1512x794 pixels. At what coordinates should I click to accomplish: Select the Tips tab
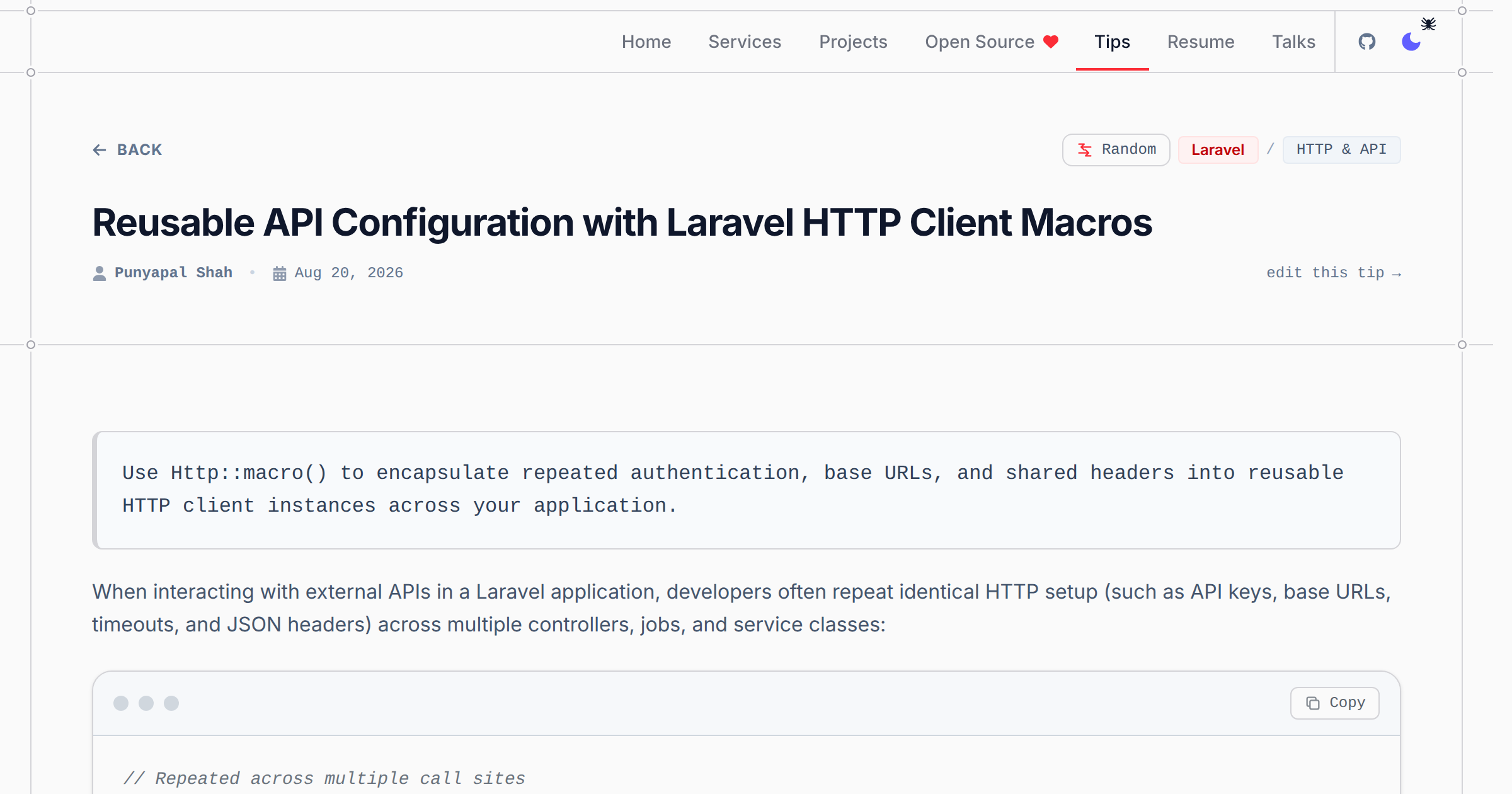tap(1112, 42)
